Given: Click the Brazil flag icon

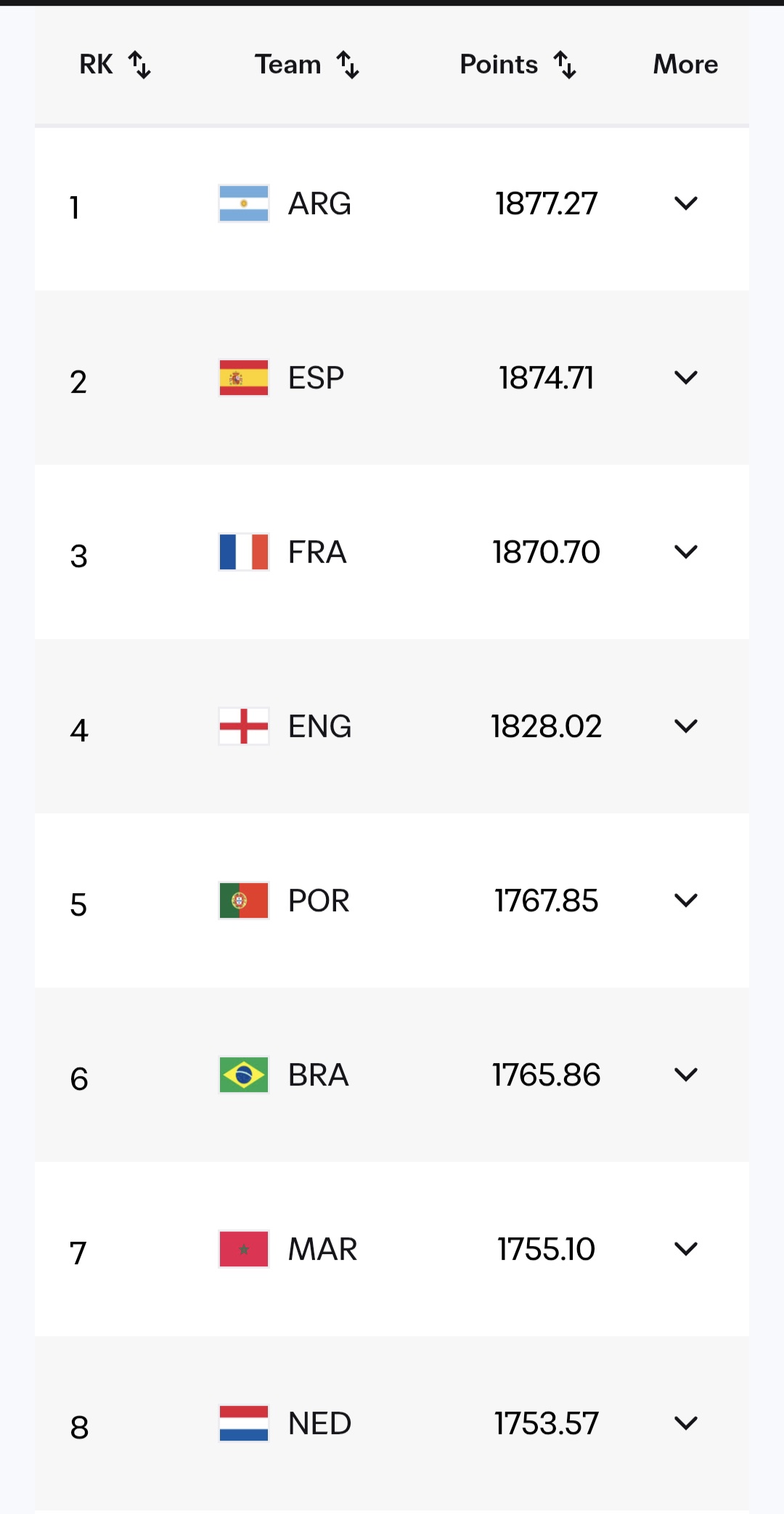Looking at the screenshot, I should (x=244, y=1075).
